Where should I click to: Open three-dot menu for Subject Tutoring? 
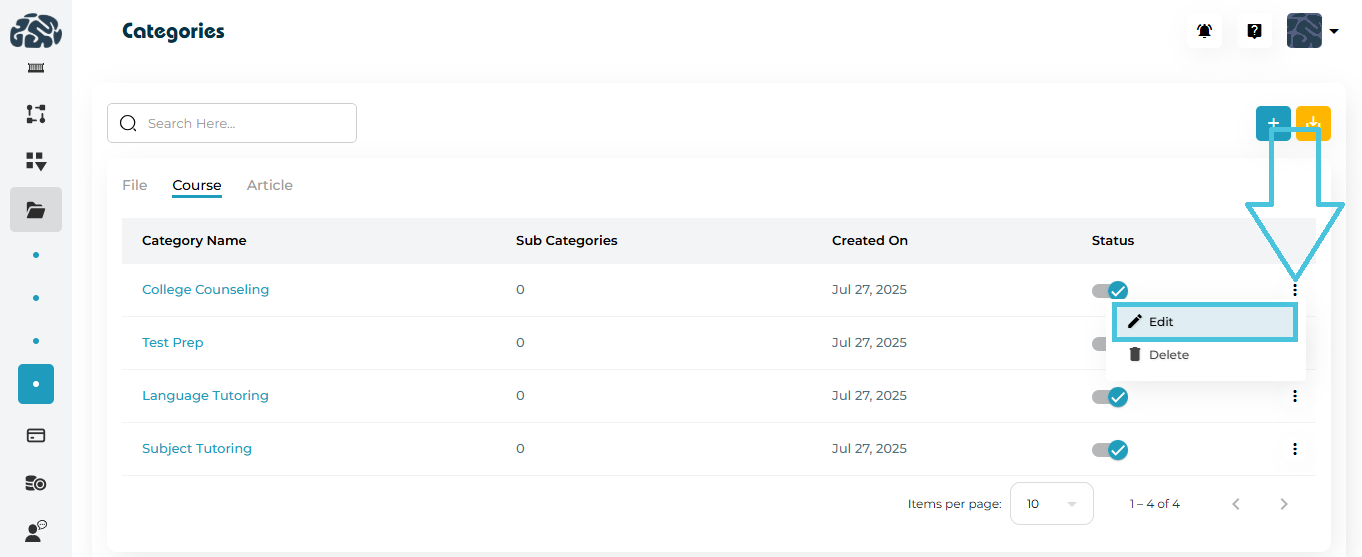click(1295, 449)
